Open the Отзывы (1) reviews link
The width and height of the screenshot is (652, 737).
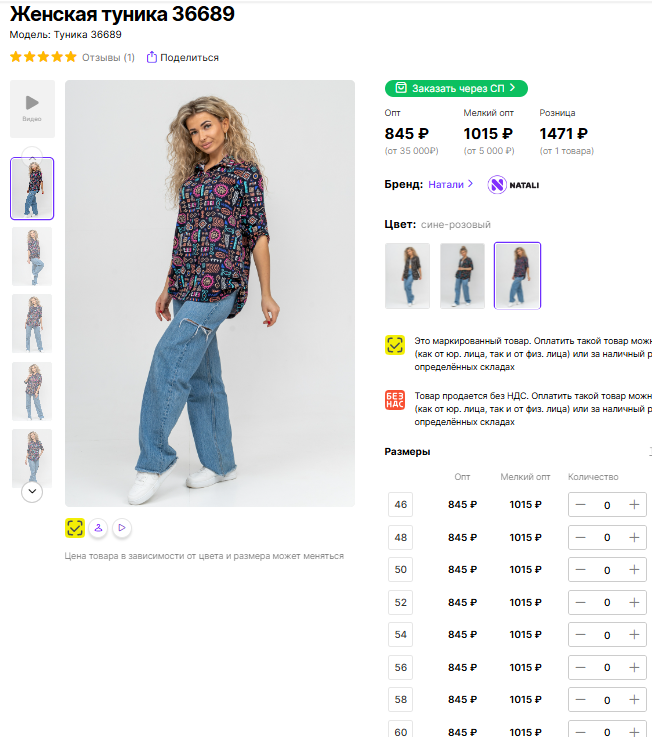coord(108,57)
